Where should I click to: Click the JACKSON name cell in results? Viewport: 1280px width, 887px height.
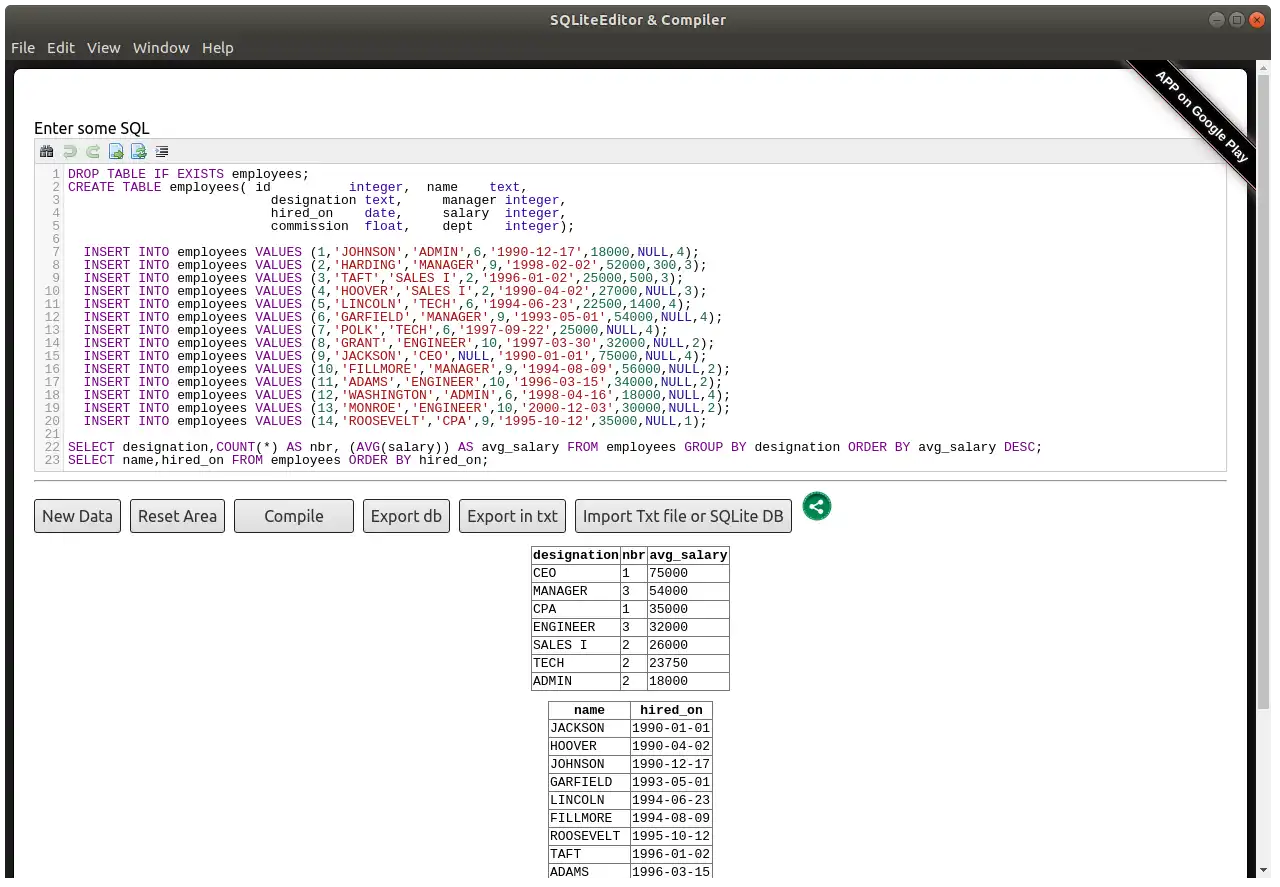point(589,728)
